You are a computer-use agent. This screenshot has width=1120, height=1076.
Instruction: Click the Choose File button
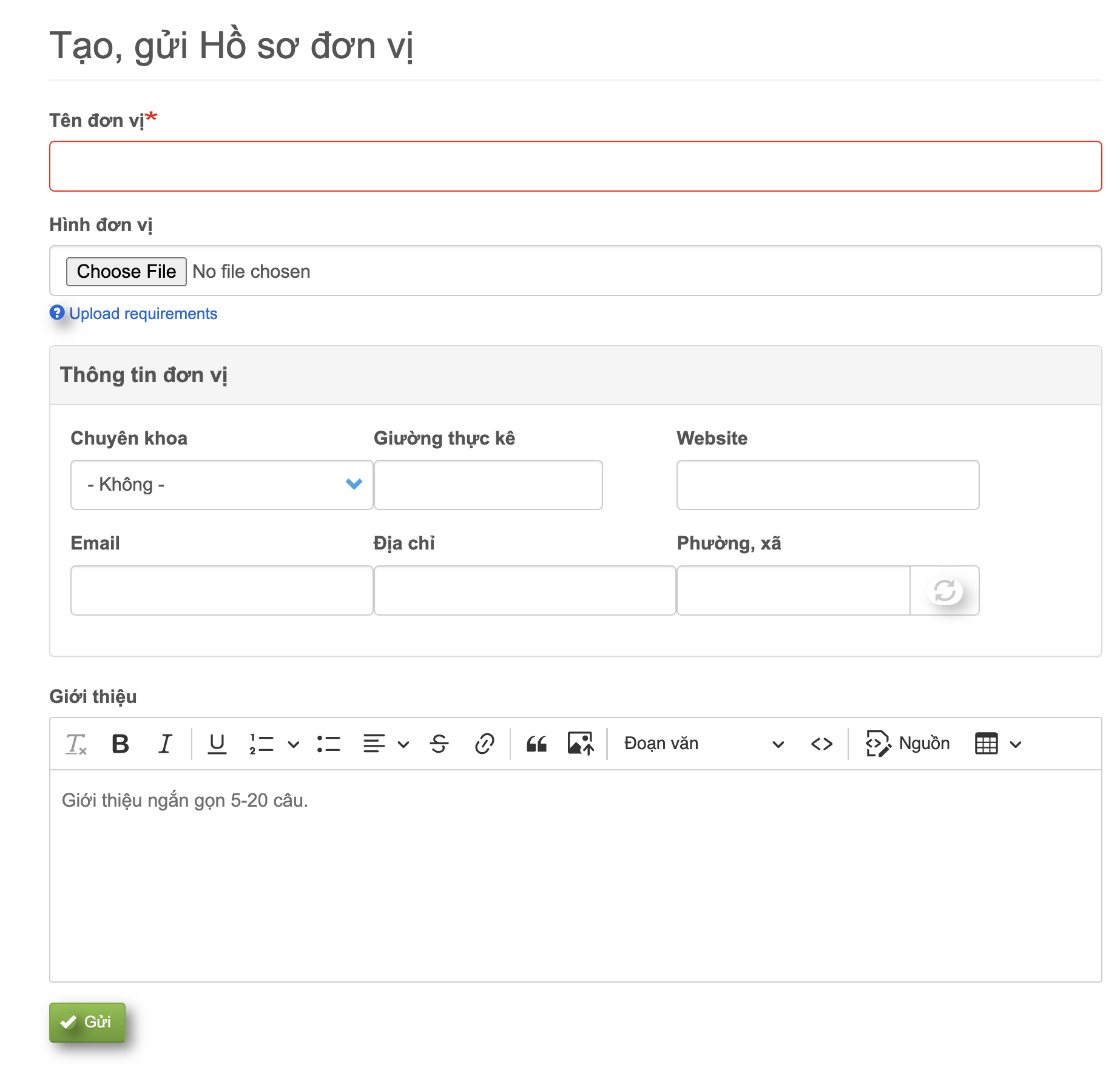[x=126, y=271]
